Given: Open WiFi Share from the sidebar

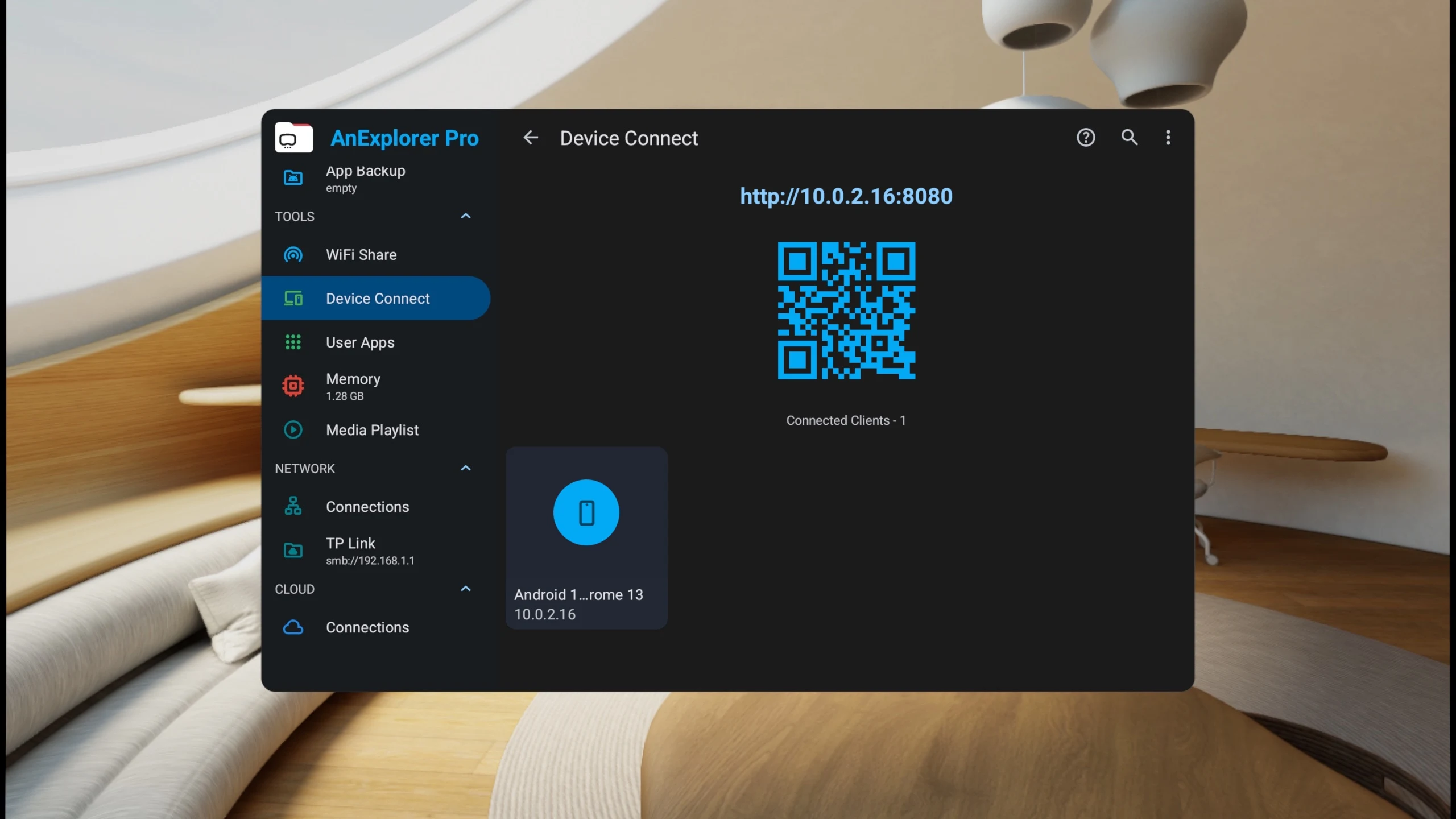Looking at the screenshot, I should [375, 255].
